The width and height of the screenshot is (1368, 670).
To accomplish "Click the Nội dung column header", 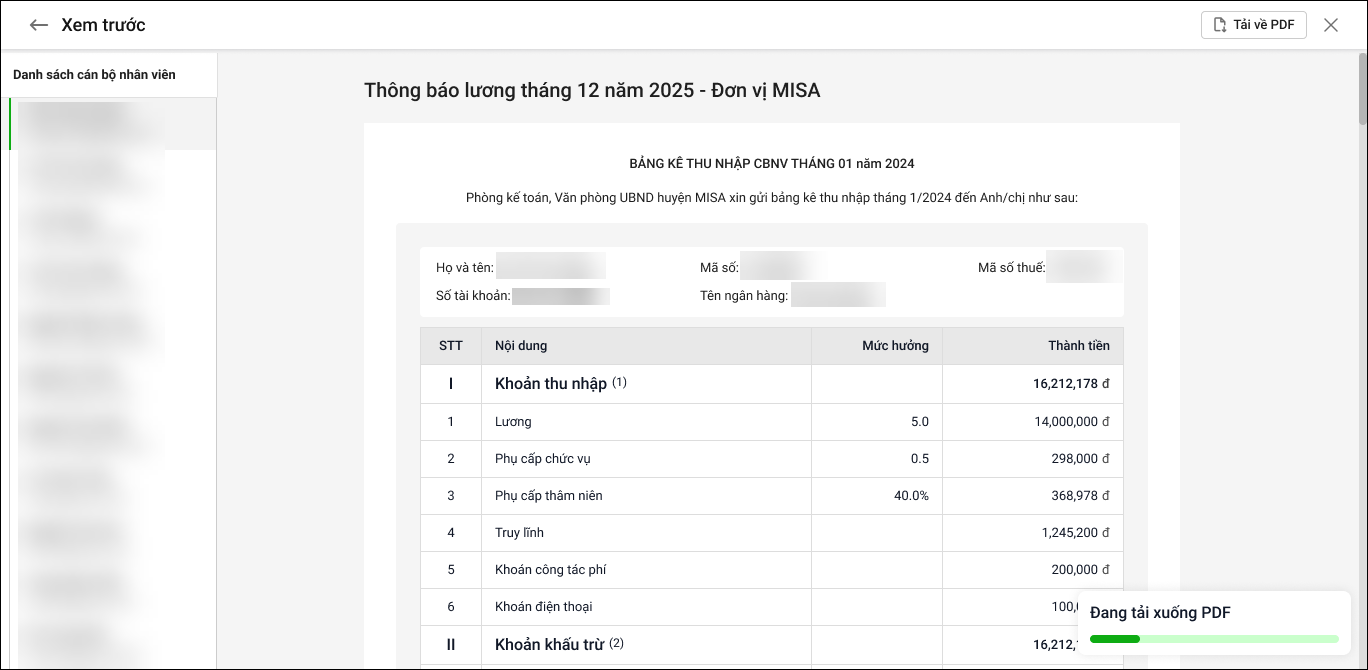I will pos(521,346).
